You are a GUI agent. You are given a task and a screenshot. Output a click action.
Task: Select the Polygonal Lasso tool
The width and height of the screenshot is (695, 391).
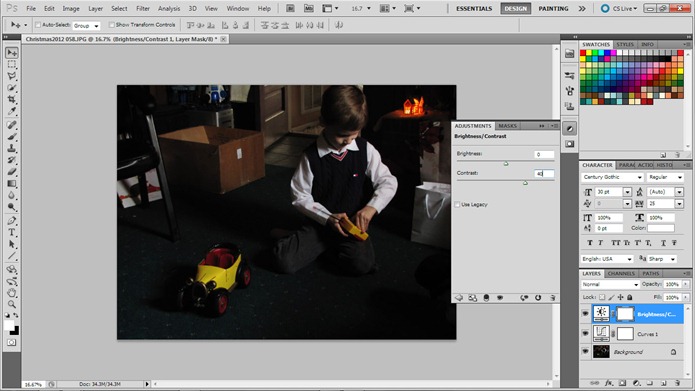[x=12, y=76]
